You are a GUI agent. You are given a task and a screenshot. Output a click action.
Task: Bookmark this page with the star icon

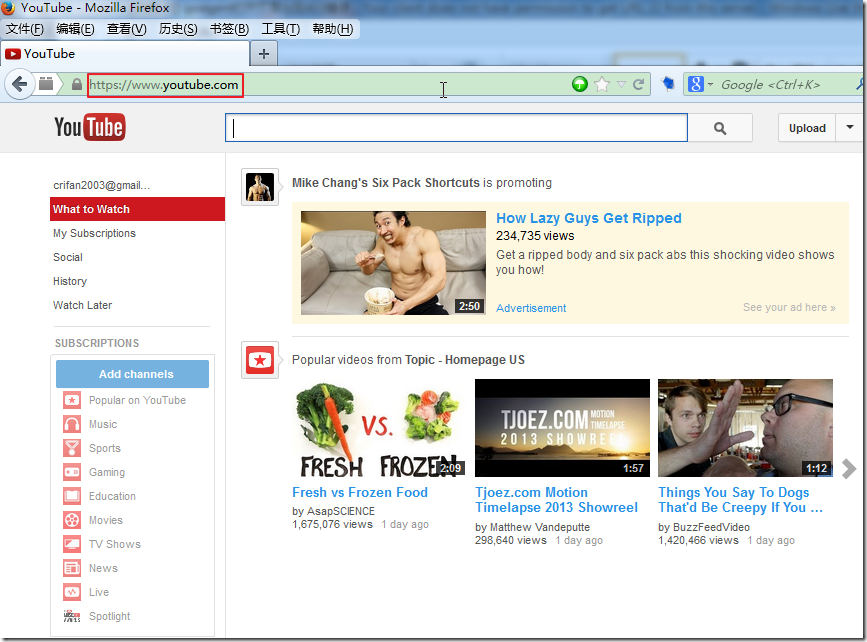pyautogui.click(x=602, y=84)
